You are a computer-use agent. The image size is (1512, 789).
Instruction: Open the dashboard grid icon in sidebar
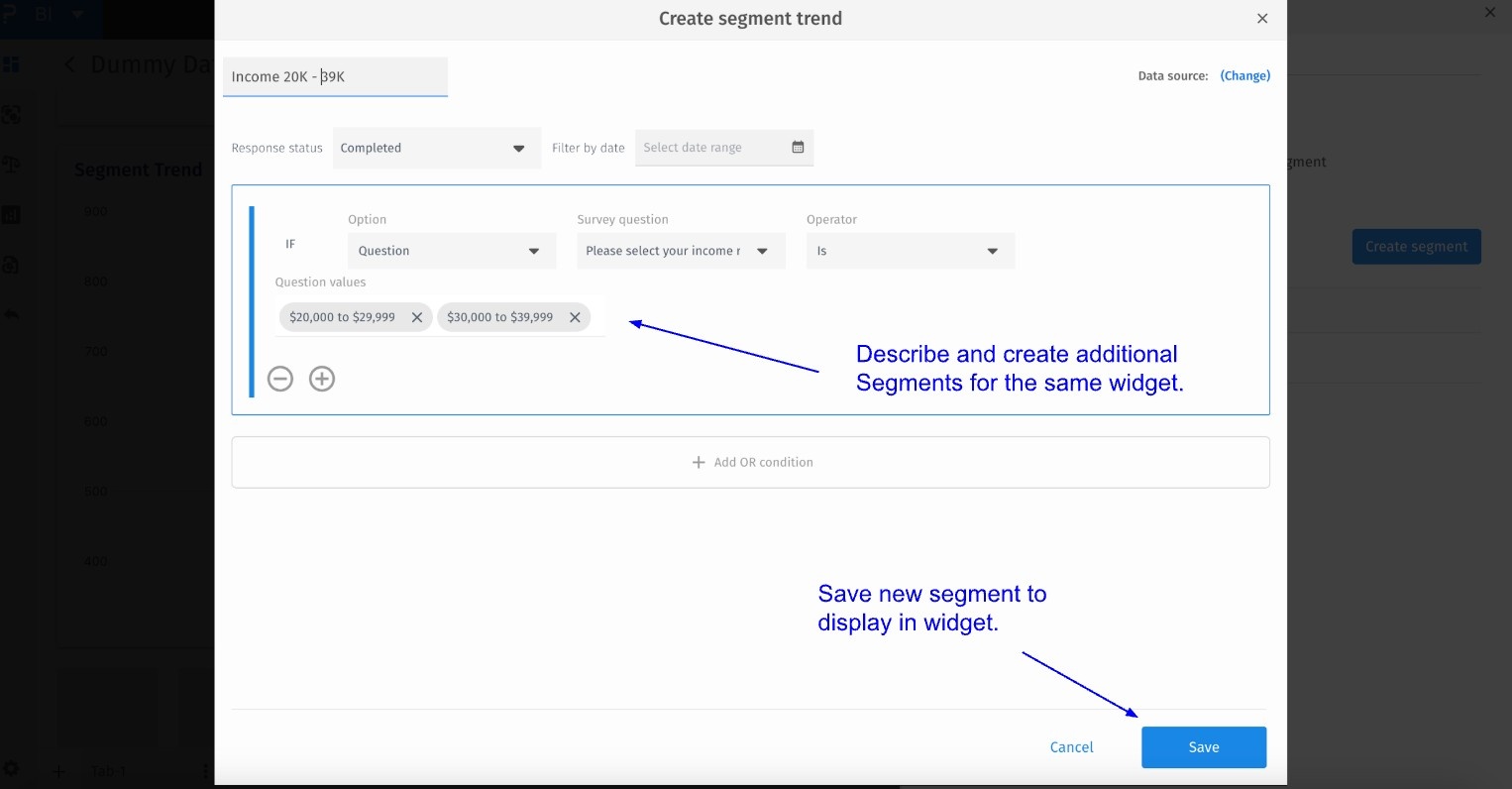pyautogui.click(x=11, y=64)
